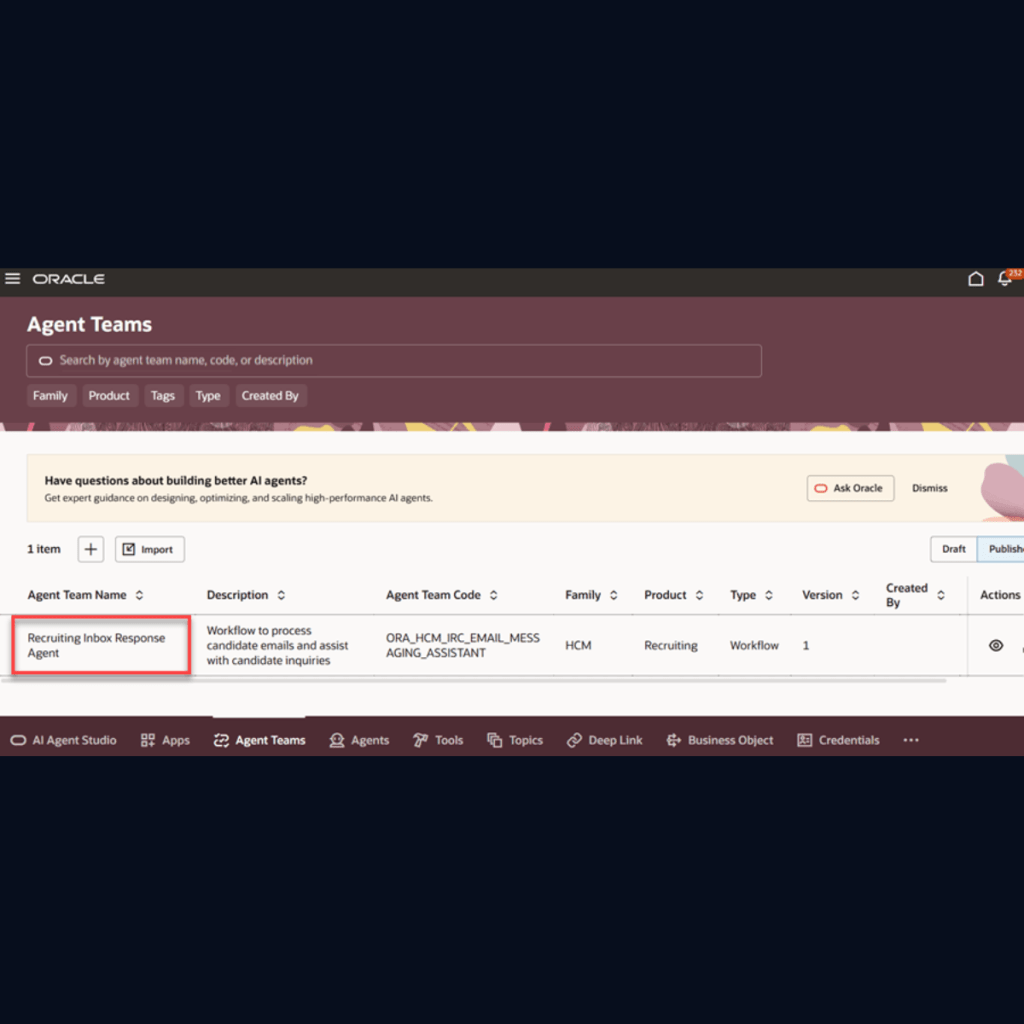Open the more options ellipsis in bottom bar
This screenshot has height=1024, width=1024.
[x=910, y=740]
